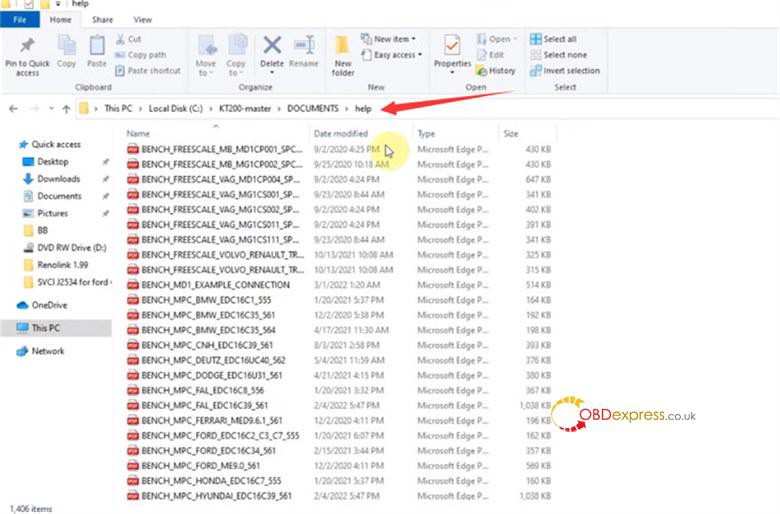Switch to the View ribbon tab
780x514 pixels.
(142, 19)
